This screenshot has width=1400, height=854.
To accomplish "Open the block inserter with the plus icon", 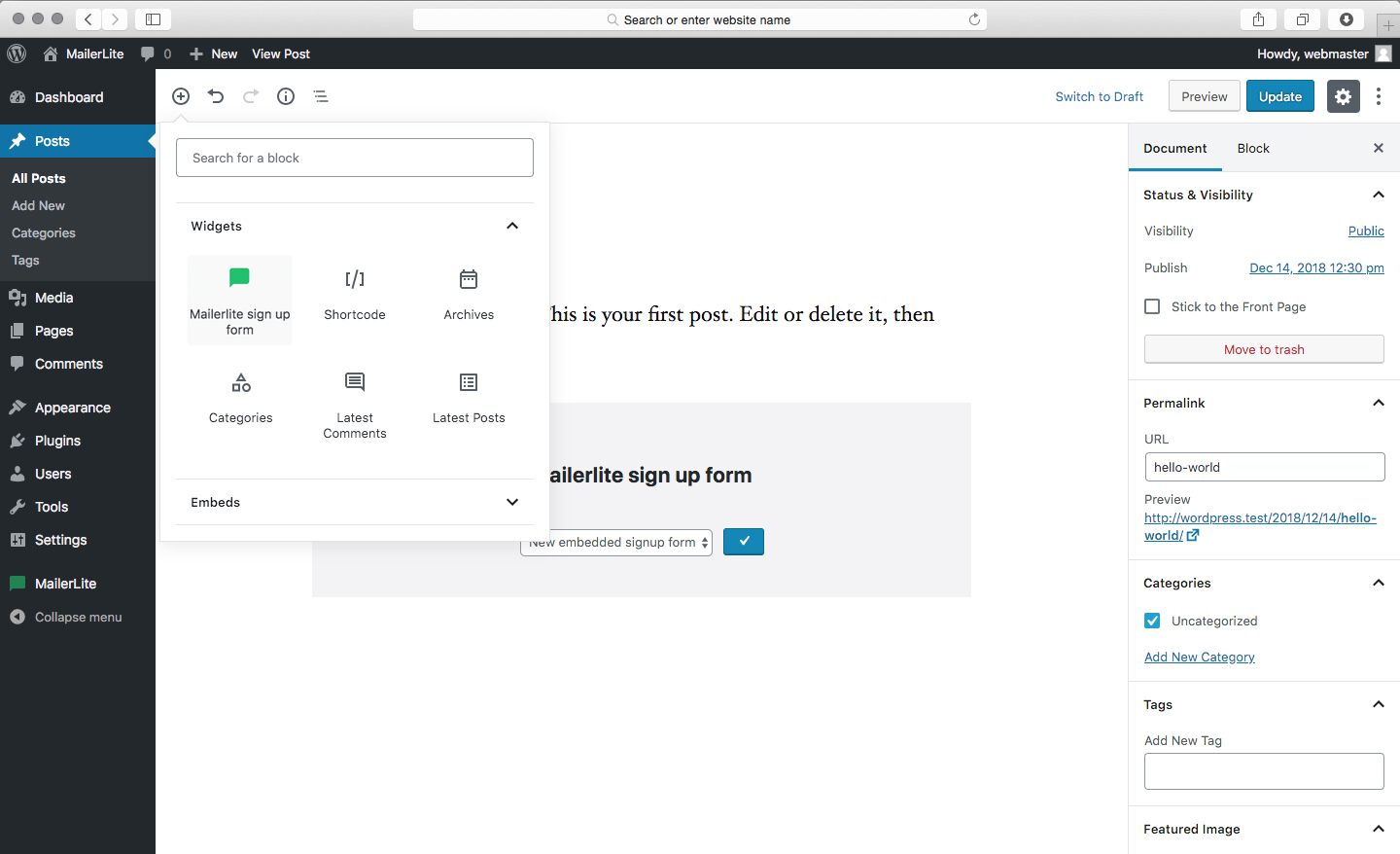I will pyautogui.click(x=180, y=96).
